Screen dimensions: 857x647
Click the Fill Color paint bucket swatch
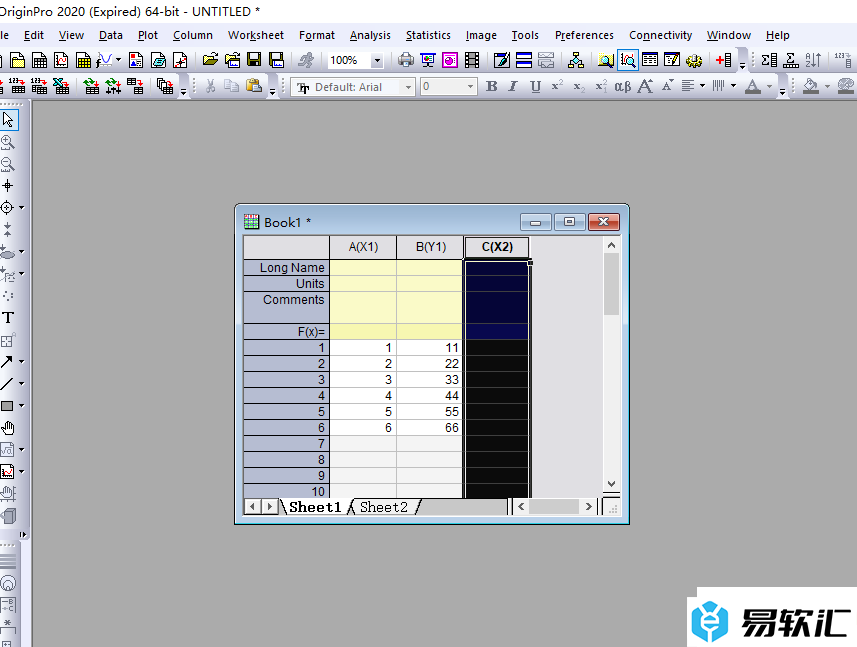pos(811,86)
